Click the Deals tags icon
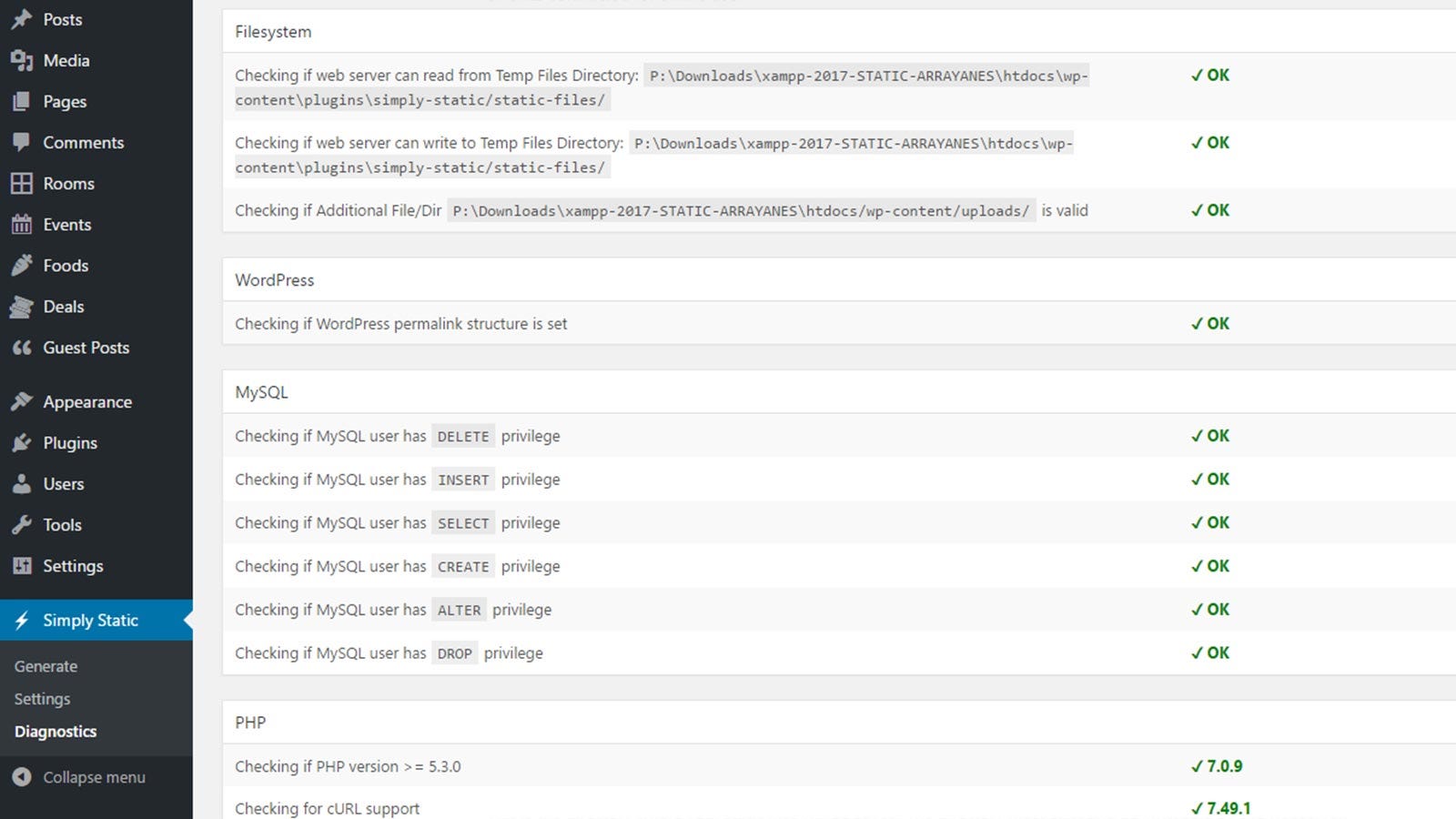Screen dimensions: 1456x819 (x=22, y=307)
